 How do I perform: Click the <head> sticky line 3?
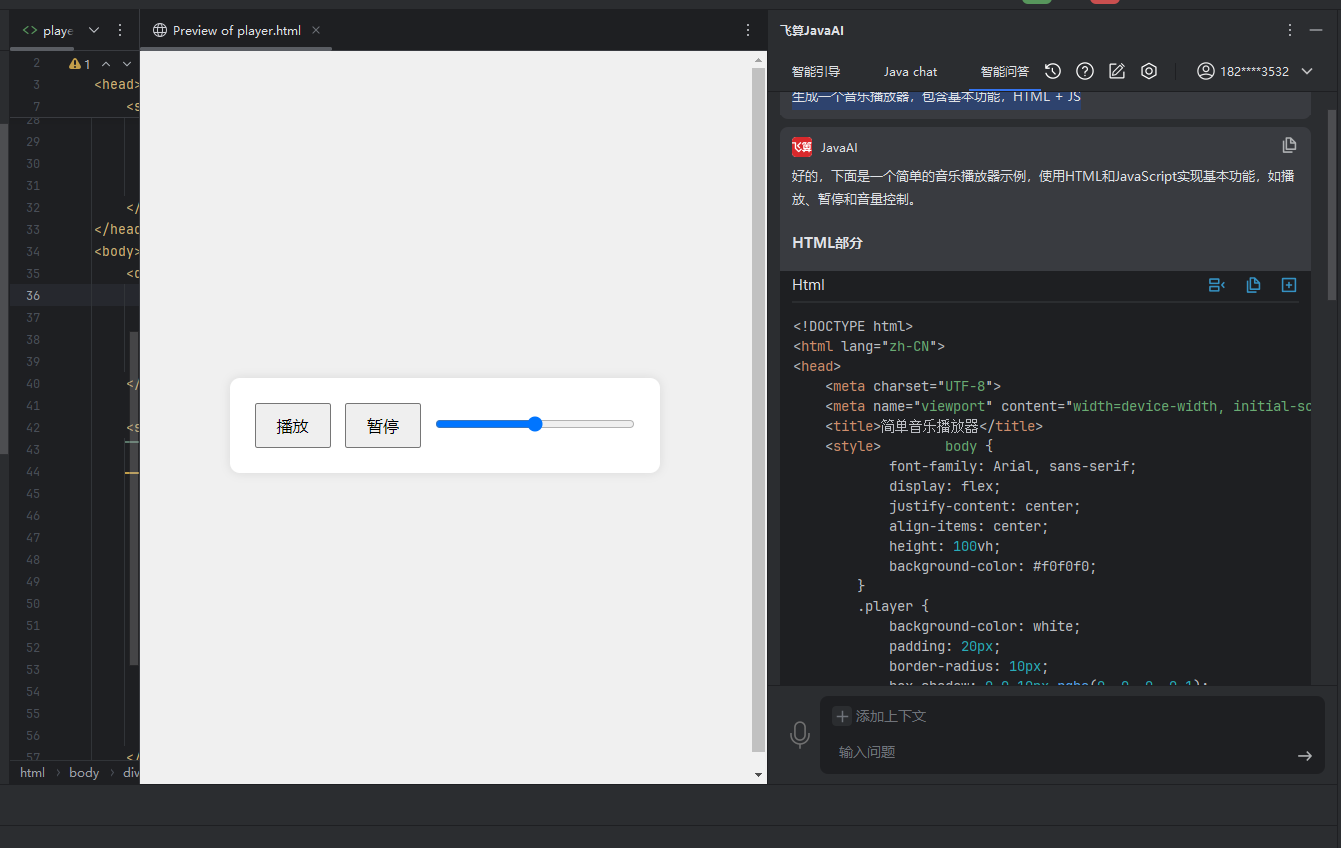tap(116, 85)
